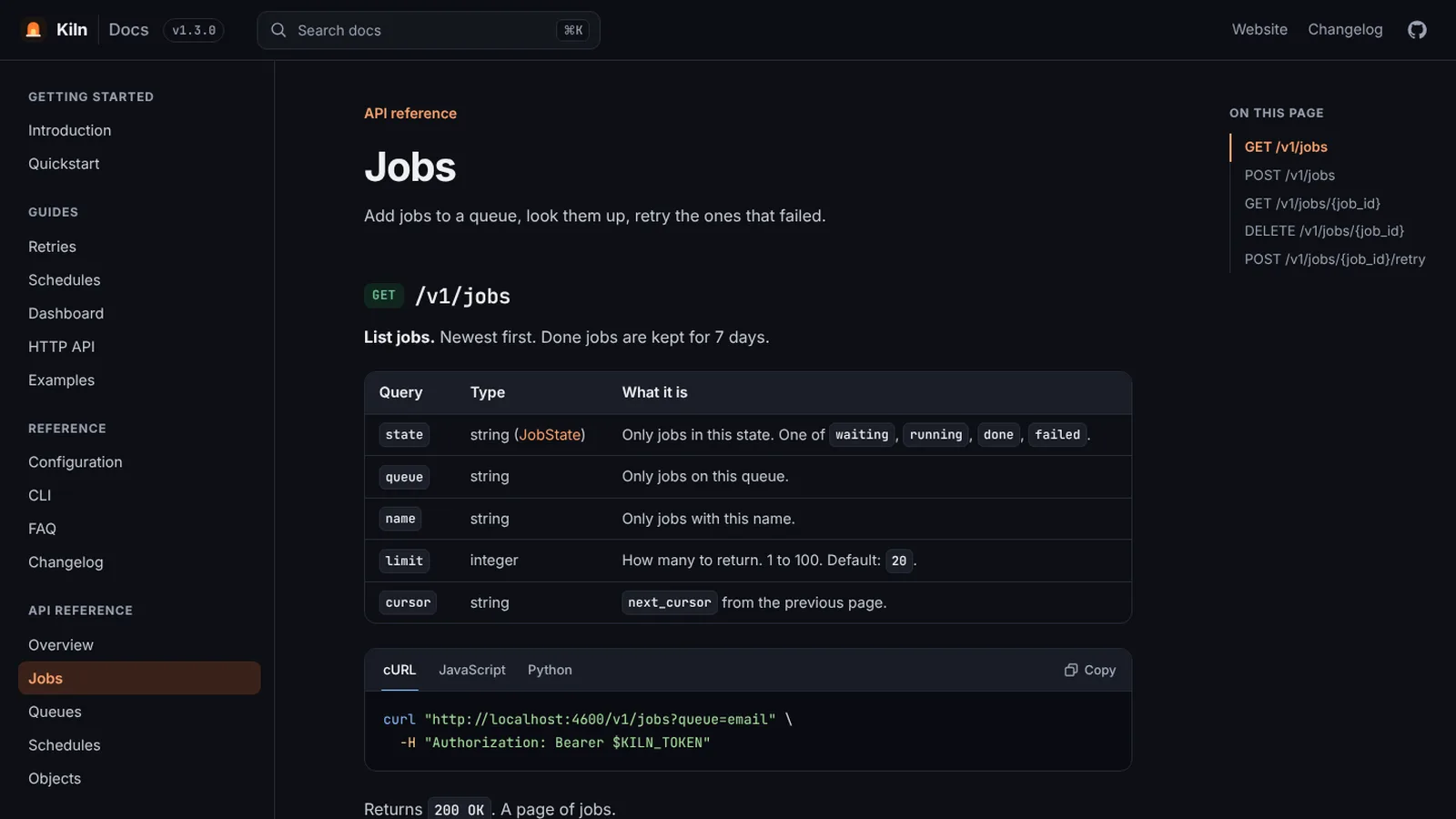Image resolution: width=1456 pixels, height=819 pixels.
Task: Jump to POST /v1/jobs section
Action: tap(1289, 176)
